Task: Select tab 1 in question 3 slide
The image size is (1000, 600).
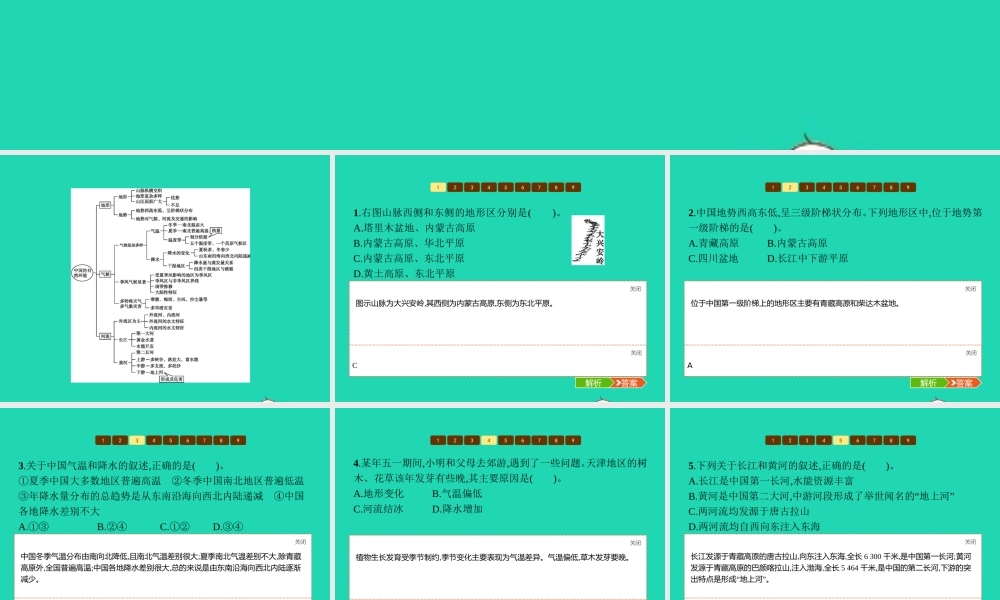Action: [103, 441]
